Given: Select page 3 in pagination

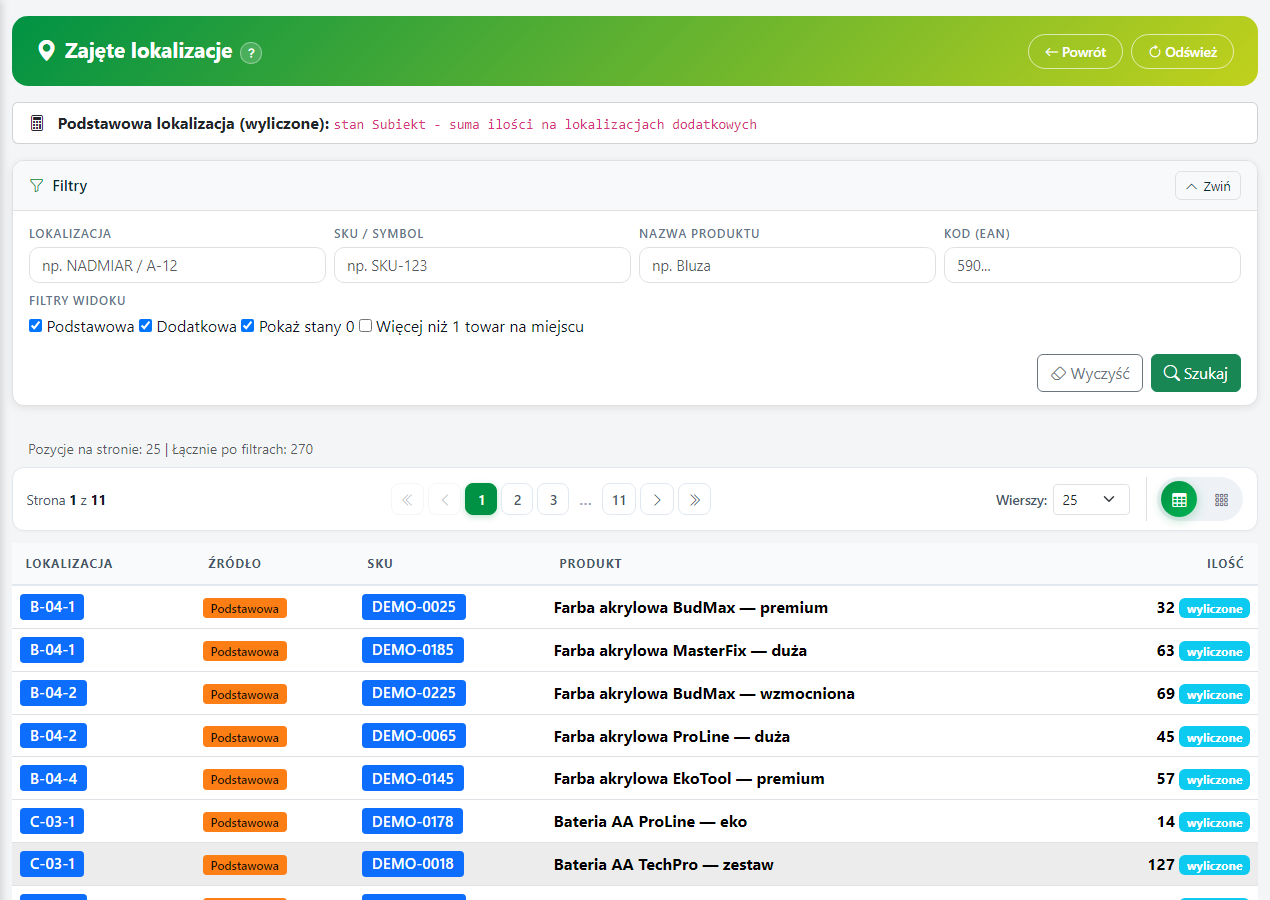Looking at the screenshot, I should click(553, 500).
